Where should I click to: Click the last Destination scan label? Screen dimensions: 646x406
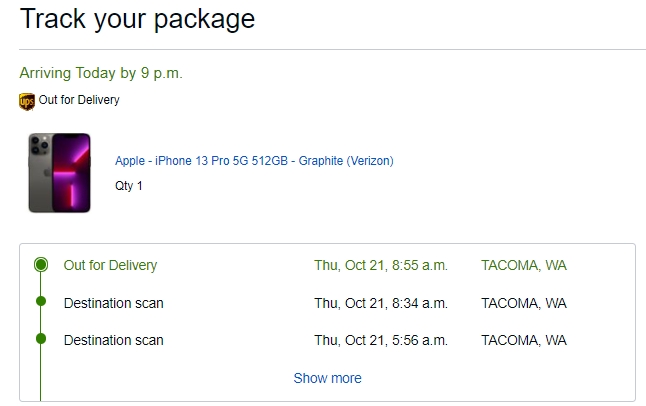pos(114,340)
